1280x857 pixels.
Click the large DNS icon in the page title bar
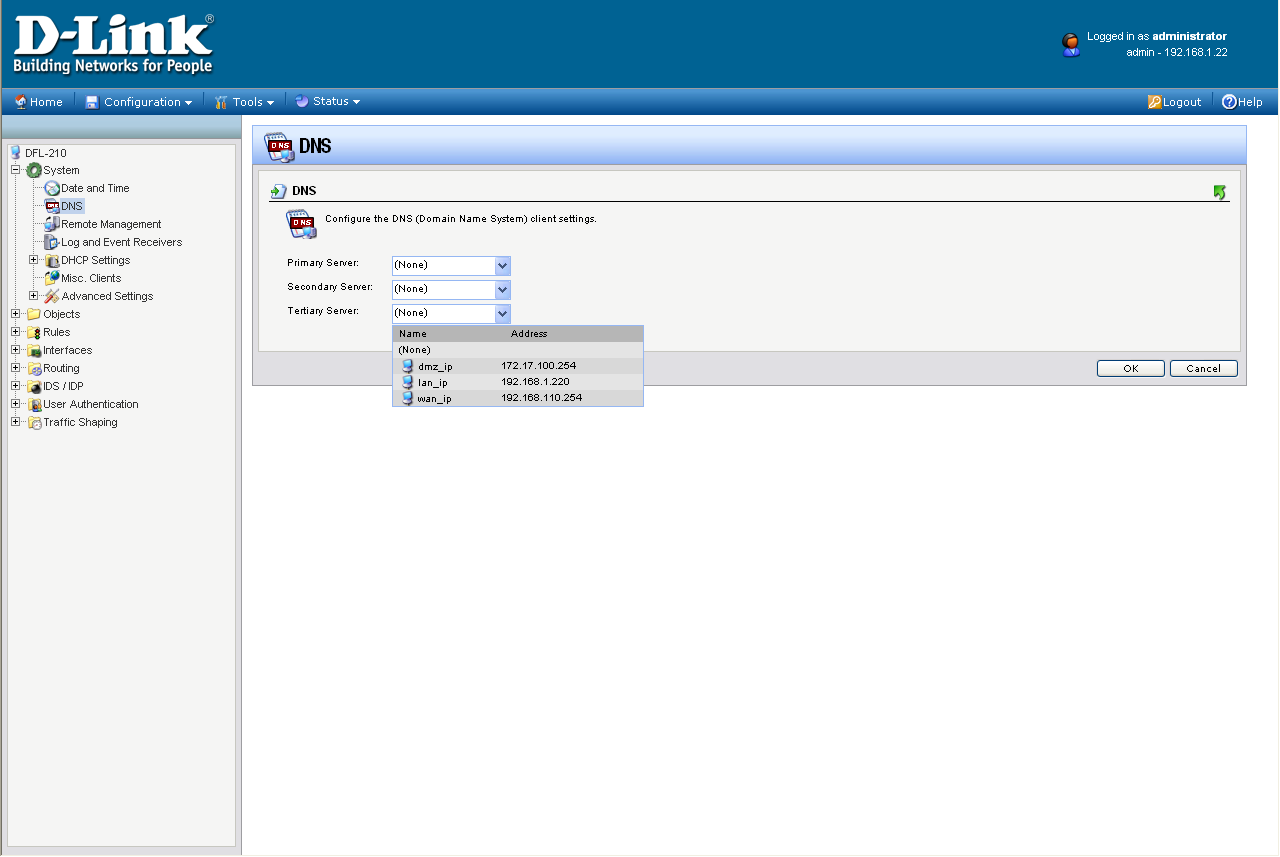click(279, 146)
